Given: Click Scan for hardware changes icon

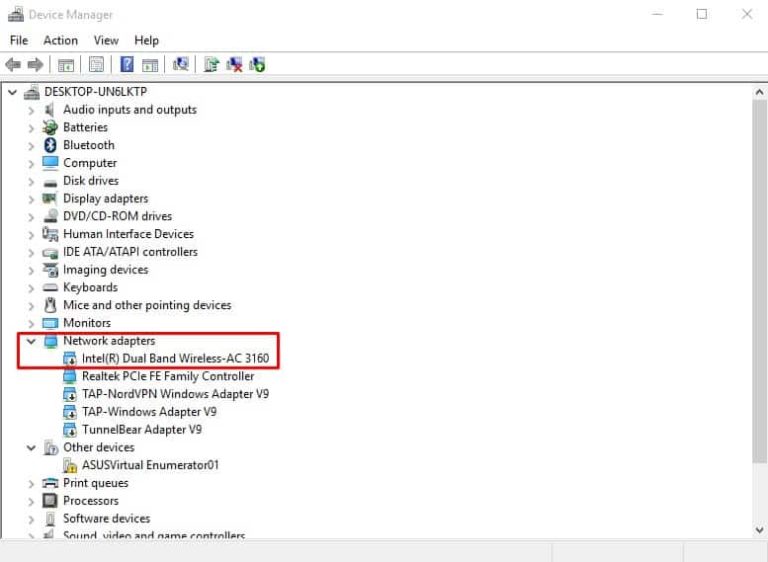Looking at the screenshot, I should tap(180, 65).
